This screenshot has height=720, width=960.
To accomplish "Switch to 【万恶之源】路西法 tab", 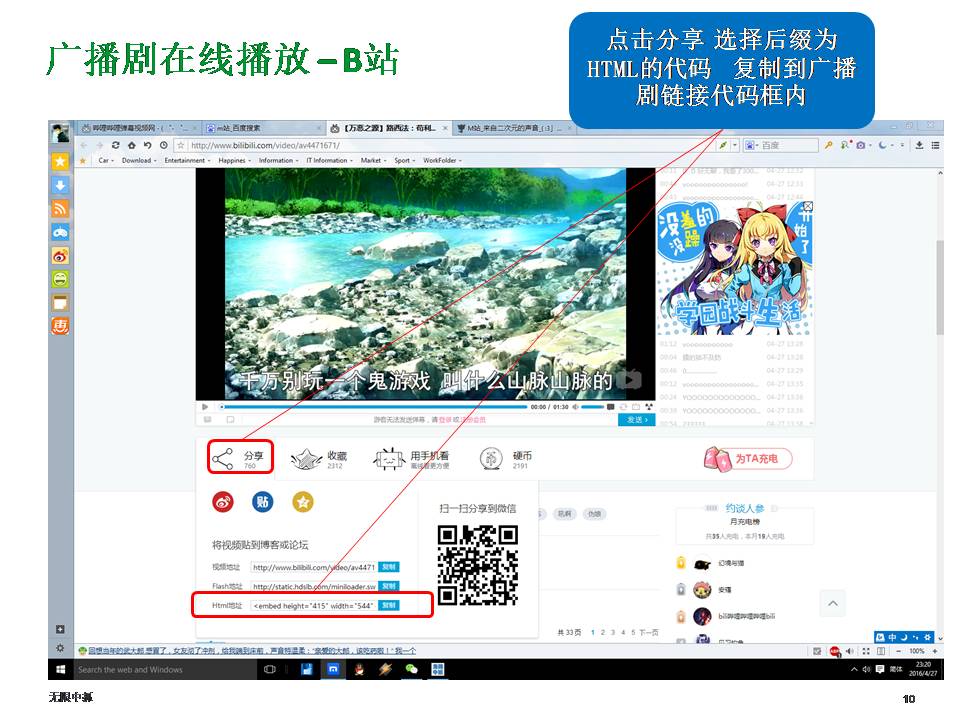I will [389, 128].
